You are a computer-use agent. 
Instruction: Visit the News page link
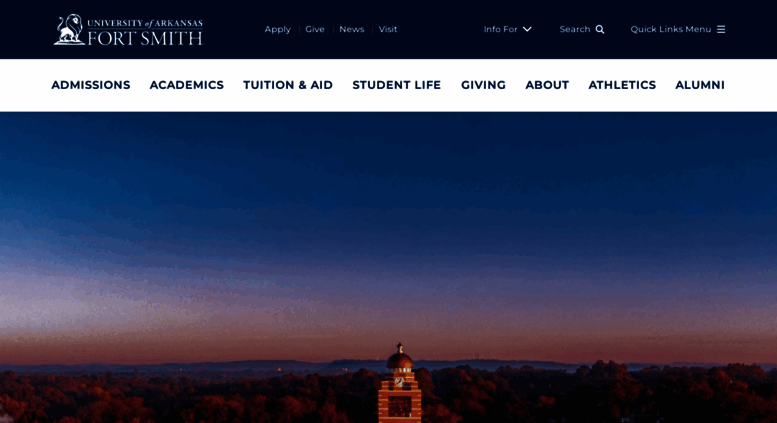tap(351, 29)
